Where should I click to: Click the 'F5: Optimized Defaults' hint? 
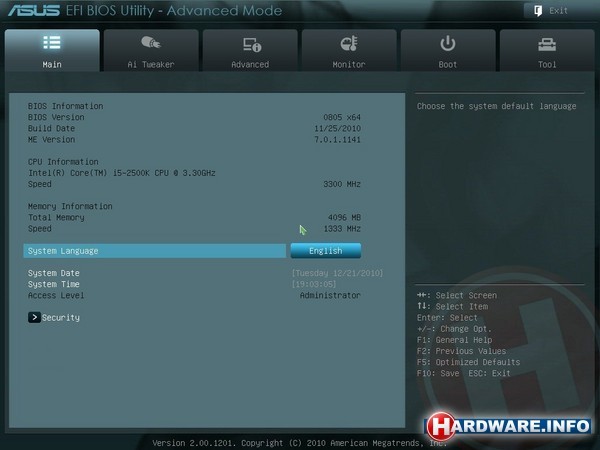click(468, 362)
